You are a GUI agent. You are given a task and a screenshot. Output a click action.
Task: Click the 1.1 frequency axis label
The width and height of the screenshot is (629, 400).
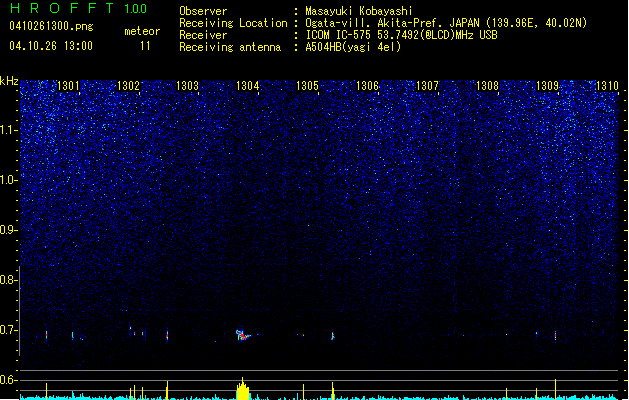click(8, 130)
